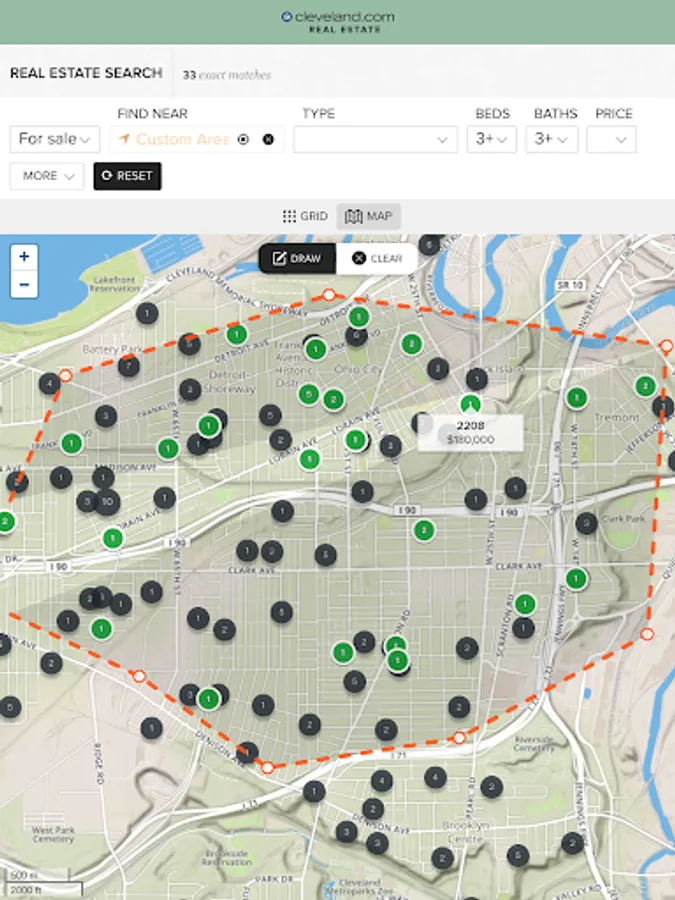Click dark marker near Lakefront Reservation

147,313
